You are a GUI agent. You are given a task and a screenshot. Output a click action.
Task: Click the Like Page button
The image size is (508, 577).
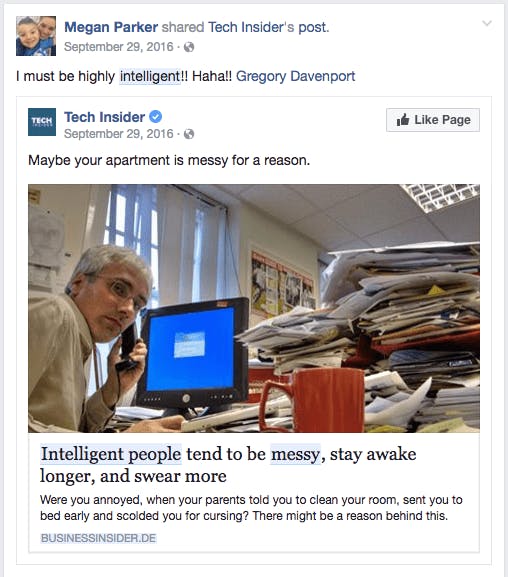(433, 120)
